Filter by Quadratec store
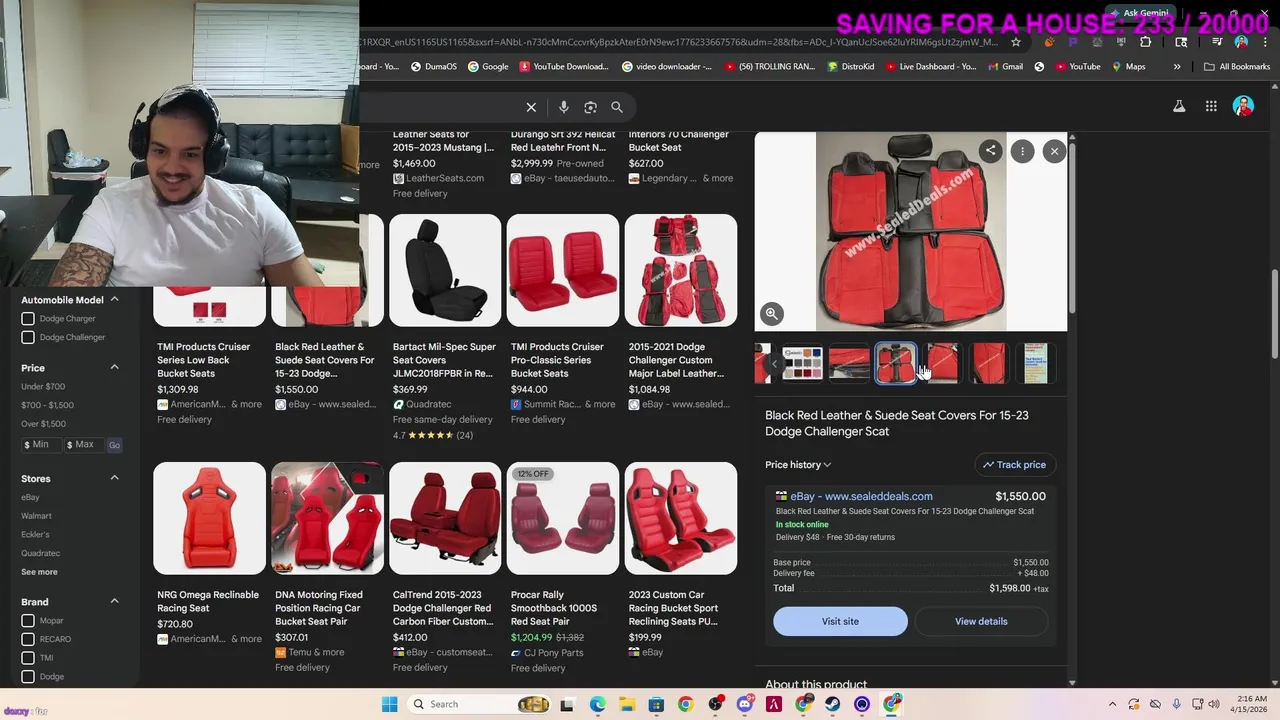This screenshot has height=720, width=1280. pyautogui.click(x=40, y=553)
